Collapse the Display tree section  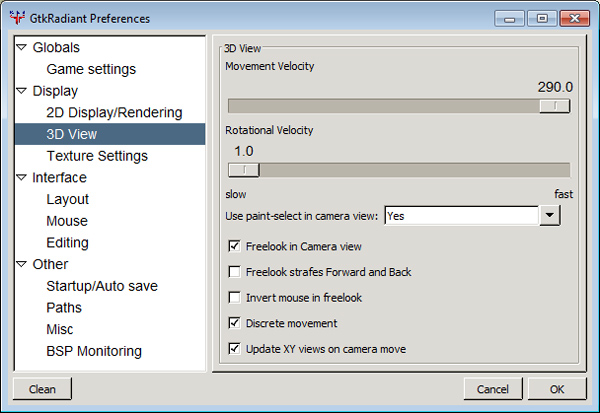click(22, 91)
